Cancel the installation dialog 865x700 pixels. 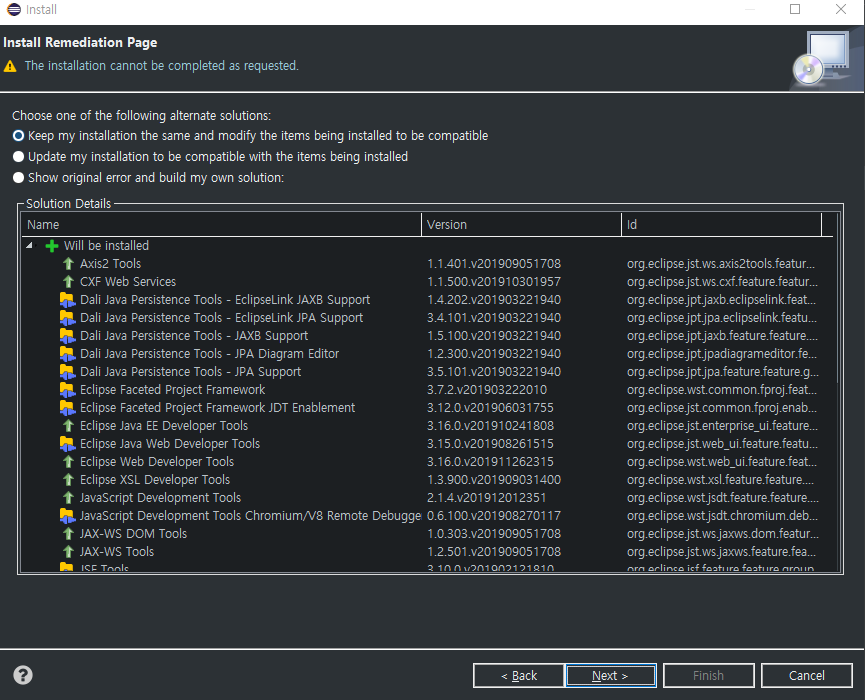(x=807, y=676)
